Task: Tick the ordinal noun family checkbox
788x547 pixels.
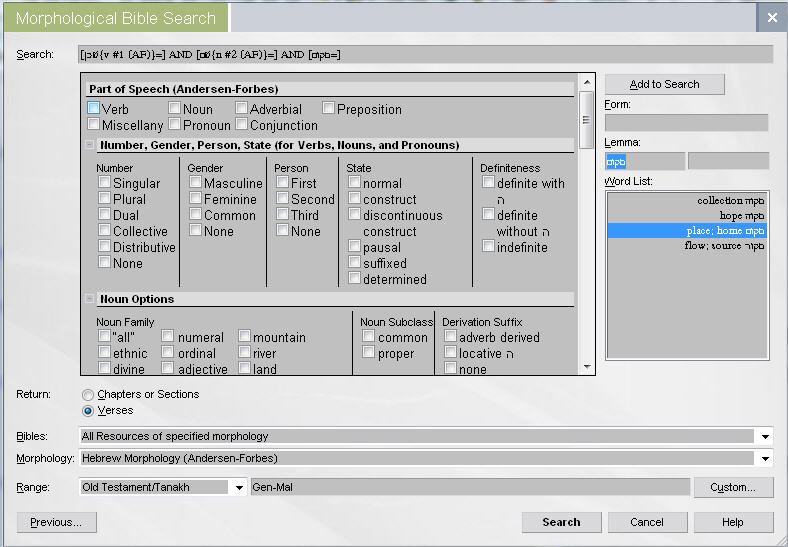Action: coord(167,352)
